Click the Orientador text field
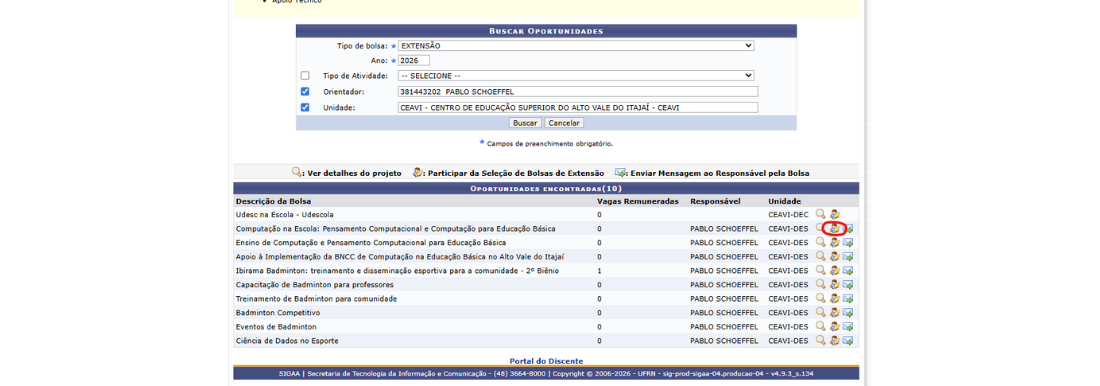 578,92
